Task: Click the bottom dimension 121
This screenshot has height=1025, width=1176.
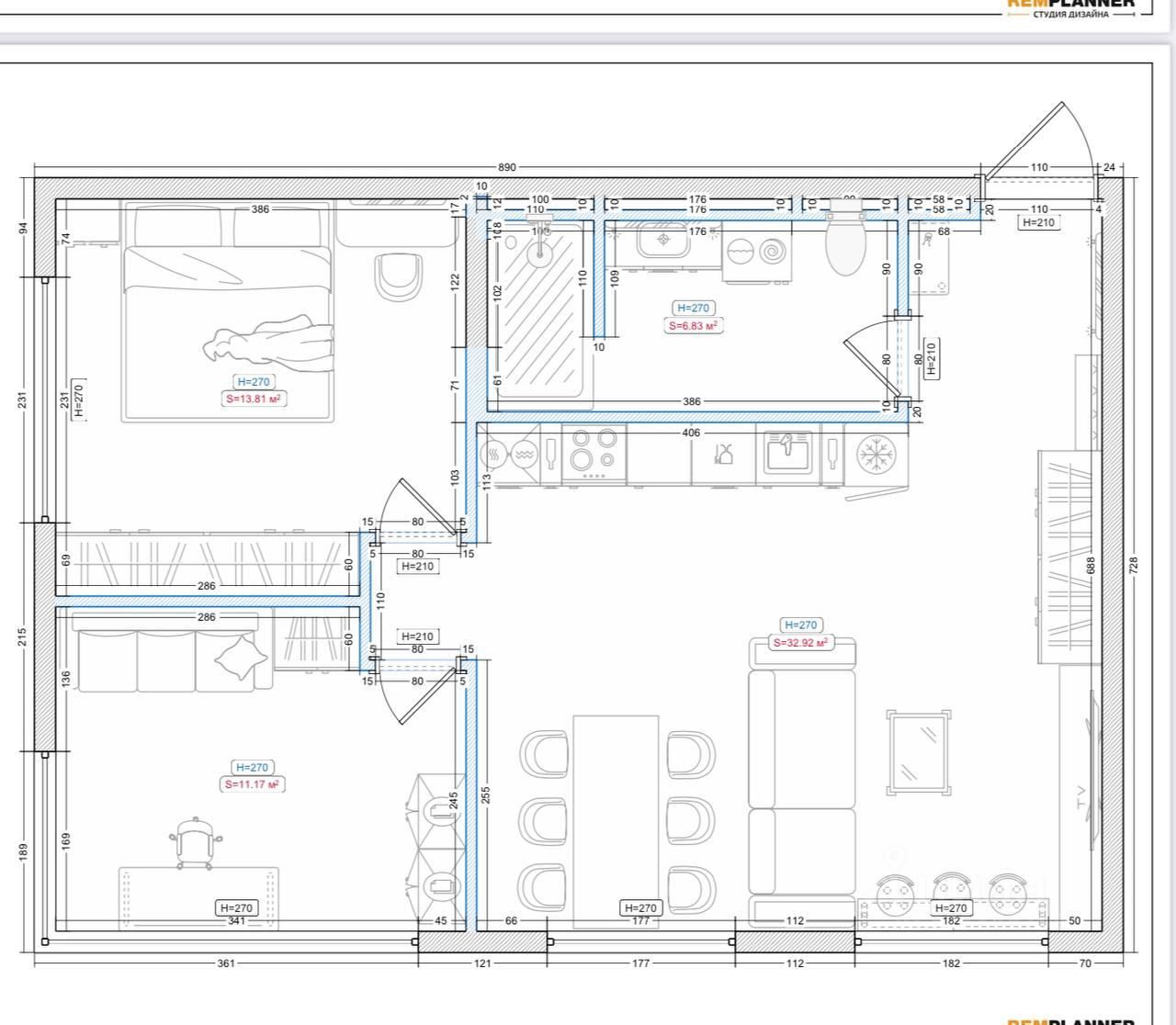Action: coord(482,963)
